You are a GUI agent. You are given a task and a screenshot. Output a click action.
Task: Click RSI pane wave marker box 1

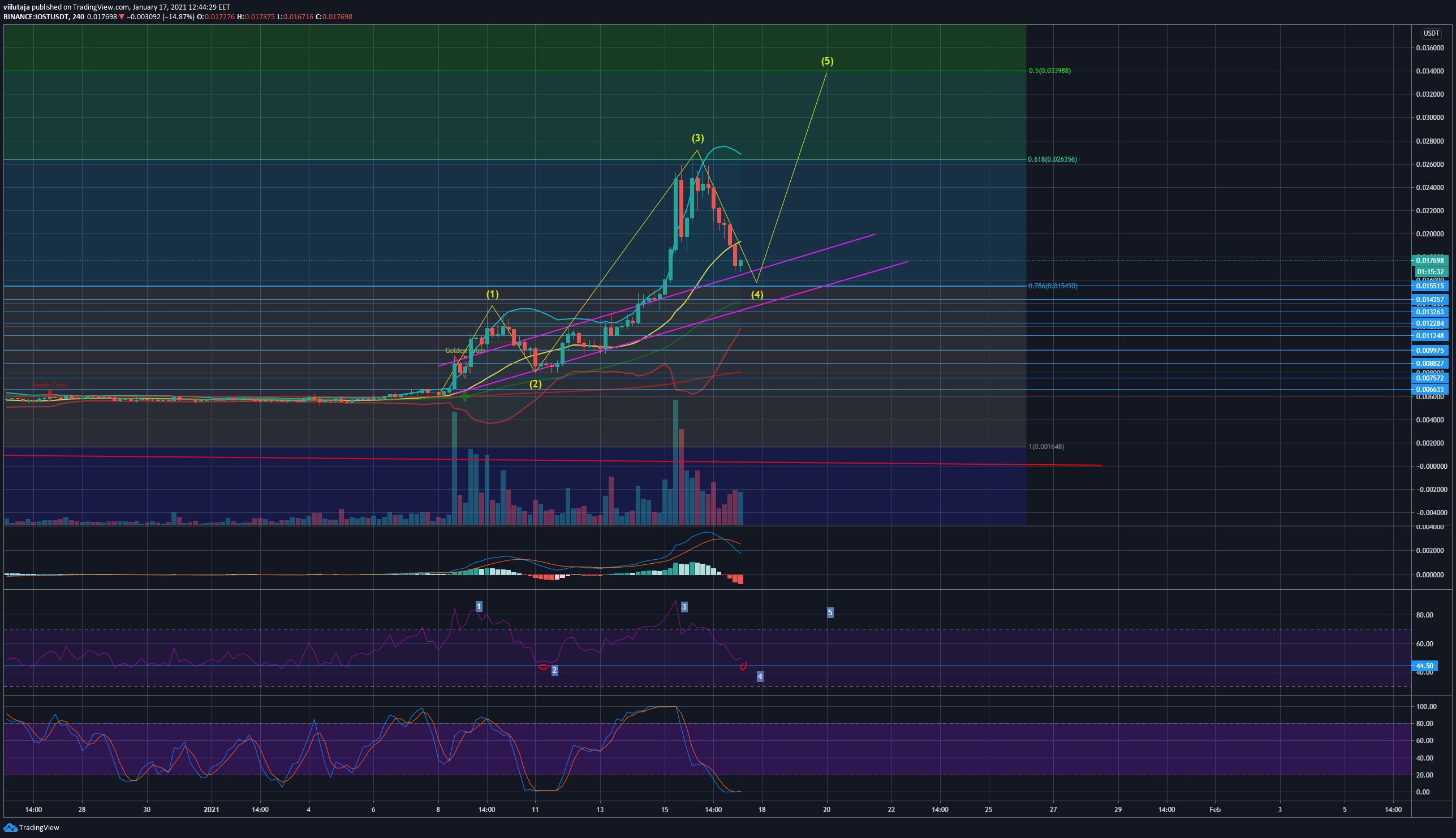(x=479, y=606)
